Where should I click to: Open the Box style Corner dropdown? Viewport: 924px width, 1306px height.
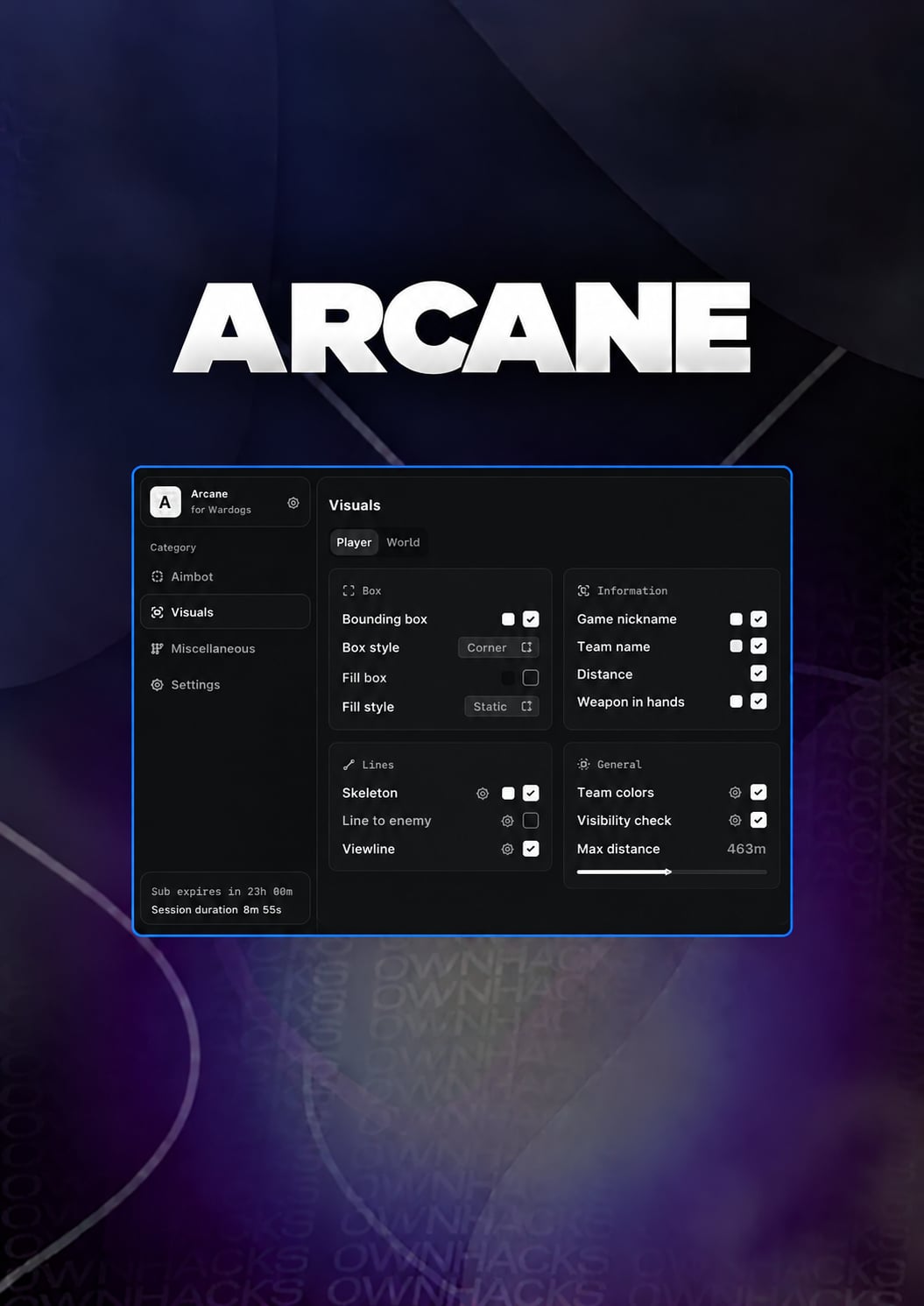(x=498, y=647)
